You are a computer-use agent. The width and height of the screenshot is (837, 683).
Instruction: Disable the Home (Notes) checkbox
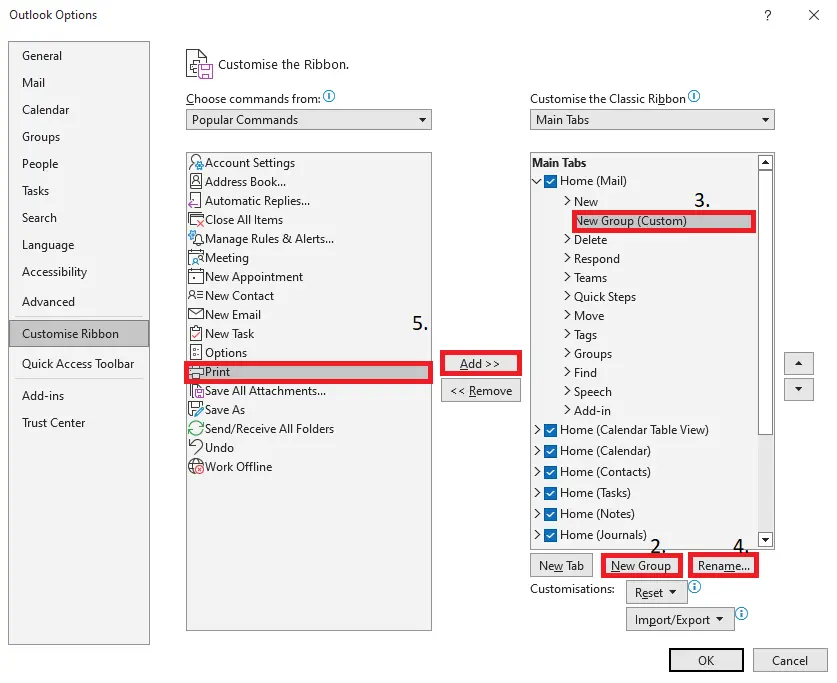[x=550, y=513]
